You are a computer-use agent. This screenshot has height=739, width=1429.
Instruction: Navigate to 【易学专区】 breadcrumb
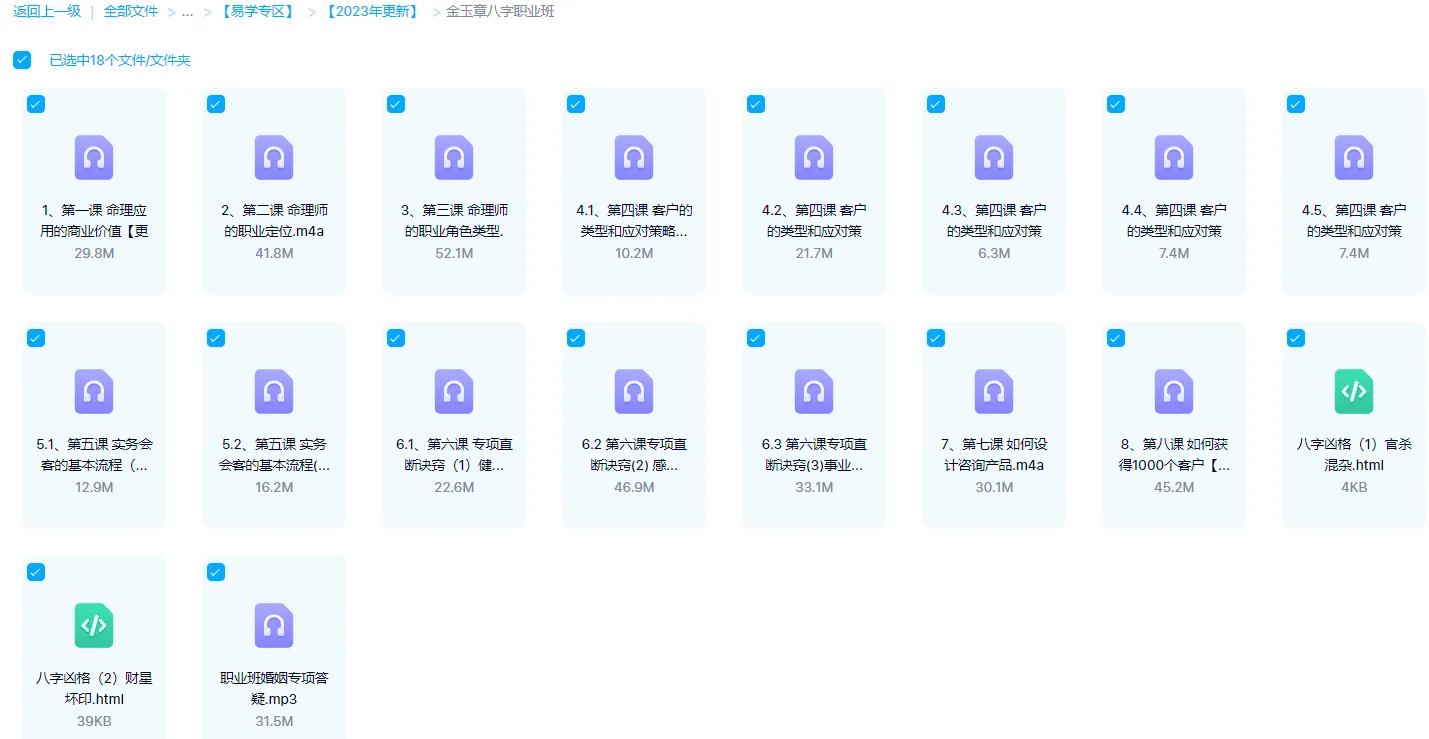(x=259, y=12)
